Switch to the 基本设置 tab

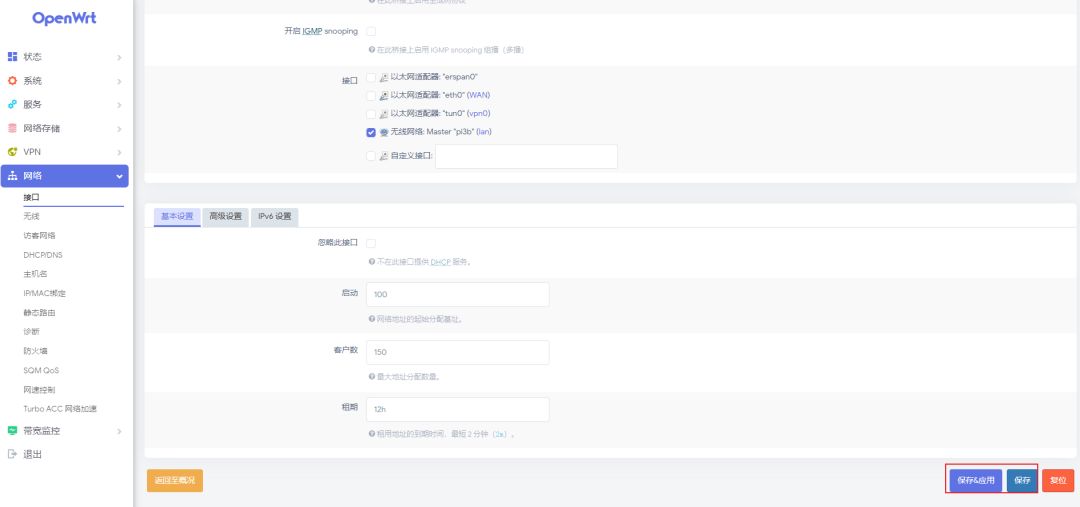pos(177,216)
